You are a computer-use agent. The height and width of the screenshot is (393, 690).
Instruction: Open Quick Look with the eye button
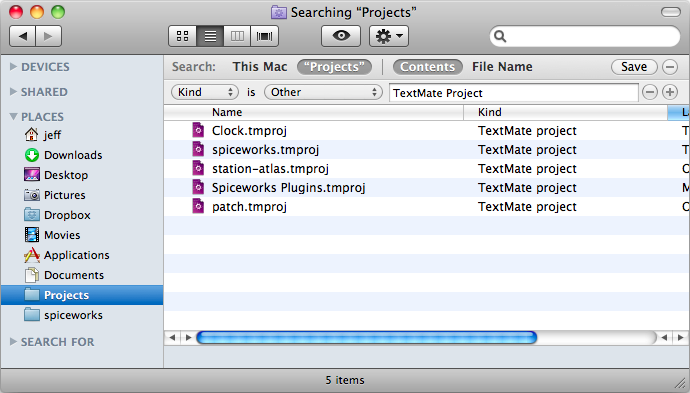(341, 36)
